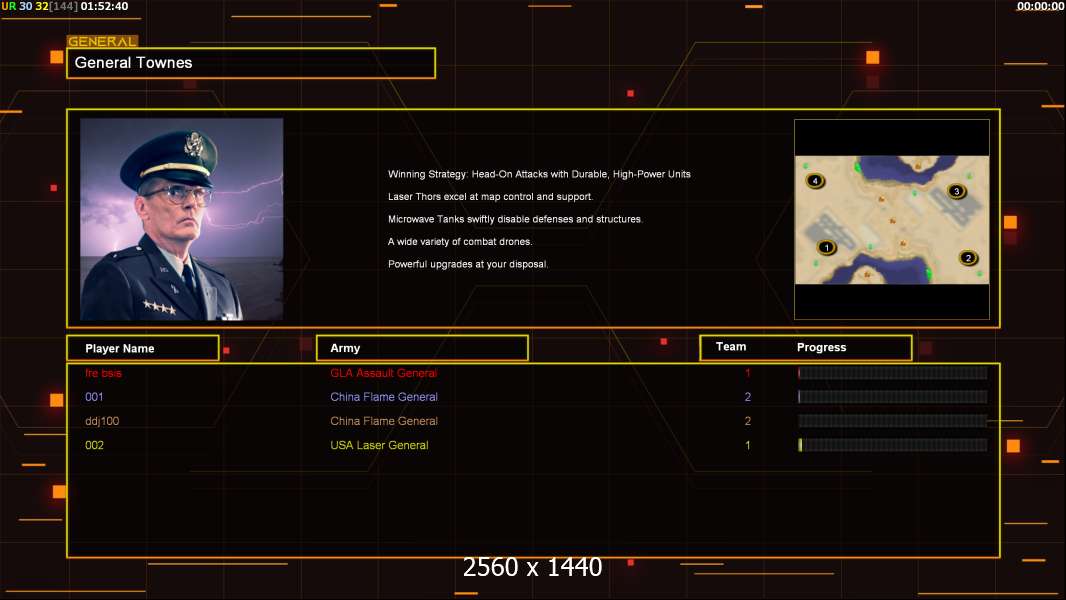The image size is (1066, 600).
Task: Select player name '001'
Action: 94,397
